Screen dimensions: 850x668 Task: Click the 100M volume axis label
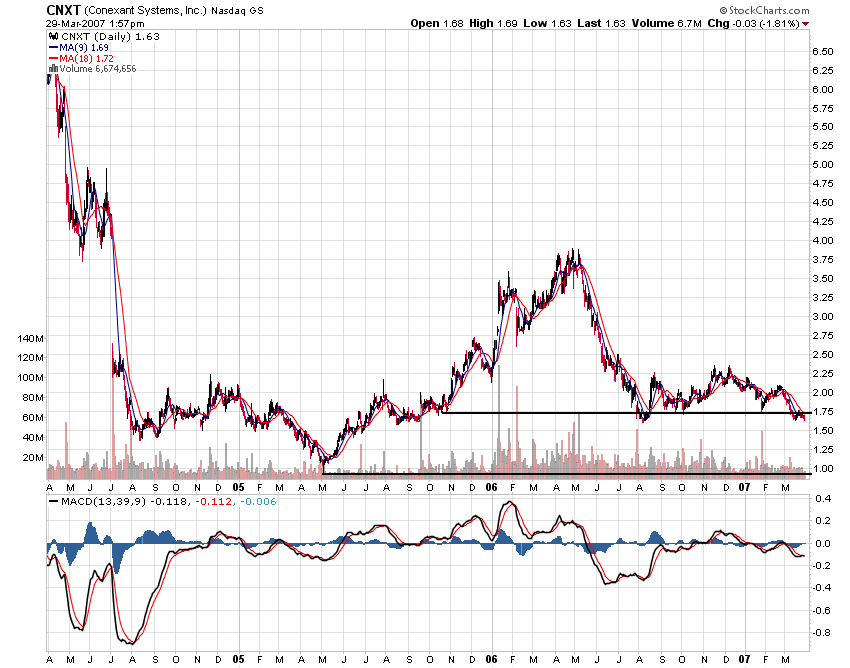click(30, 377)
